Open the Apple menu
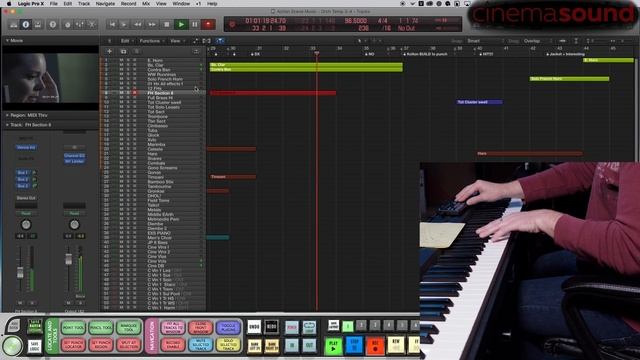This screenshot has height=360, width=640. (x=9, y=4)
